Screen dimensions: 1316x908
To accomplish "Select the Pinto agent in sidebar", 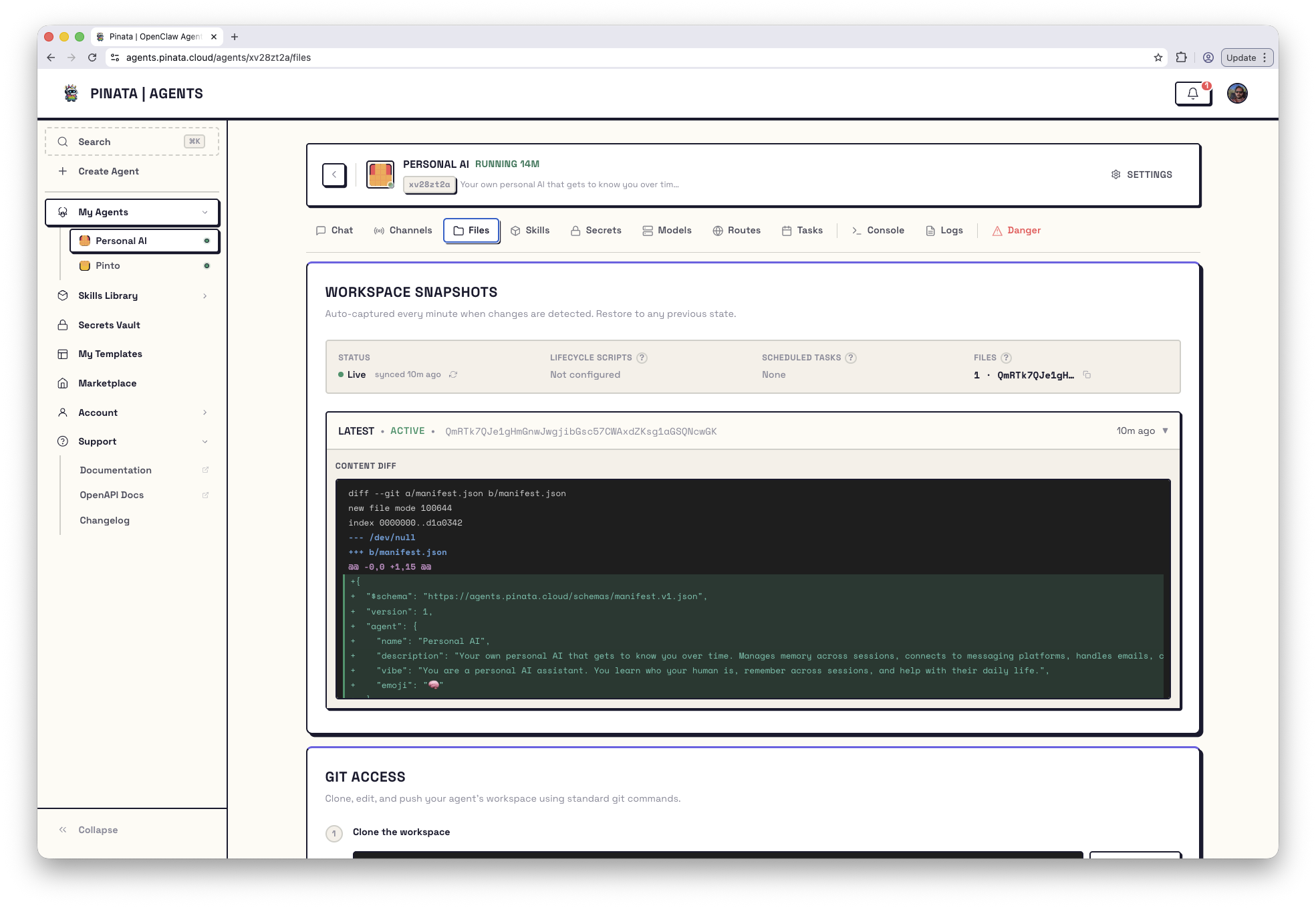I will click(144, 266).
